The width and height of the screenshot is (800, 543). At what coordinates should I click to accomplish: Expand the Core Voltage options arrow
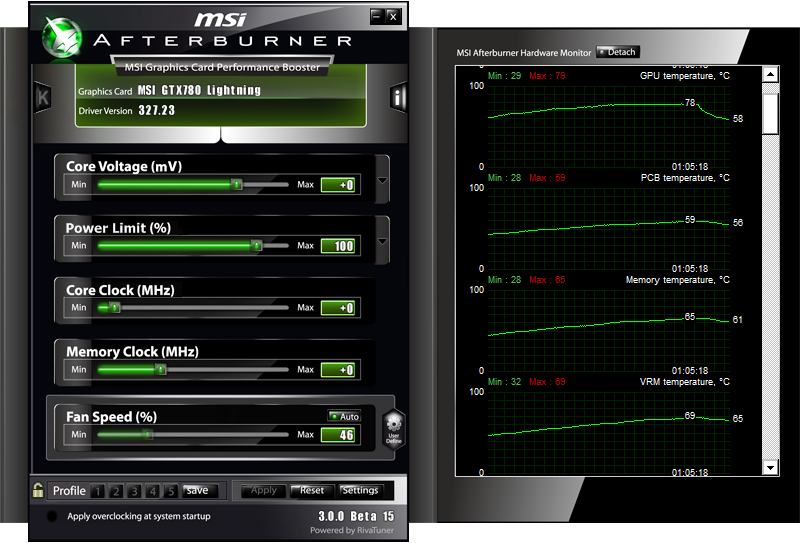(382, 180)
